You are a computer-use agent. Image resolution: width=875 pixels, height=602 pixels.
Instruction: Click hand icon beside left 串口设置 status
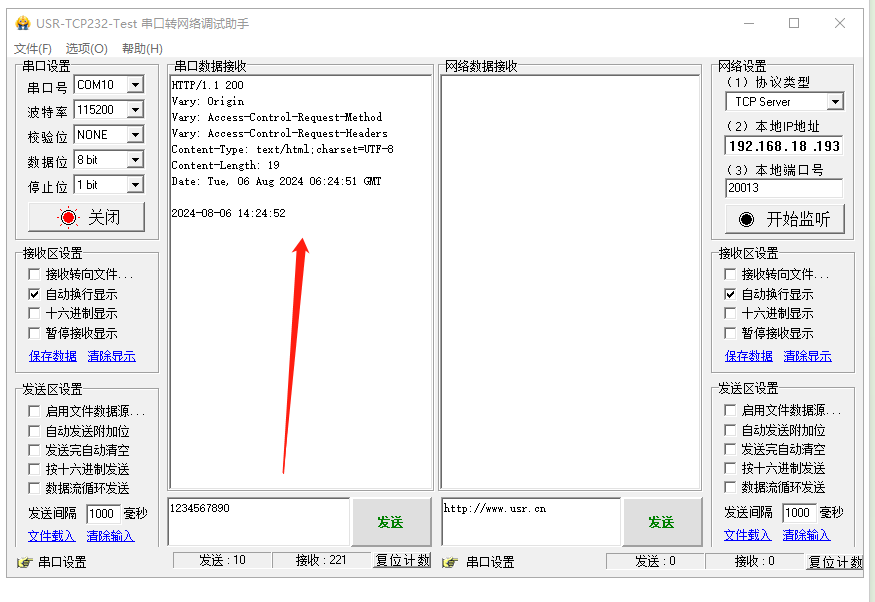(25, 562)
